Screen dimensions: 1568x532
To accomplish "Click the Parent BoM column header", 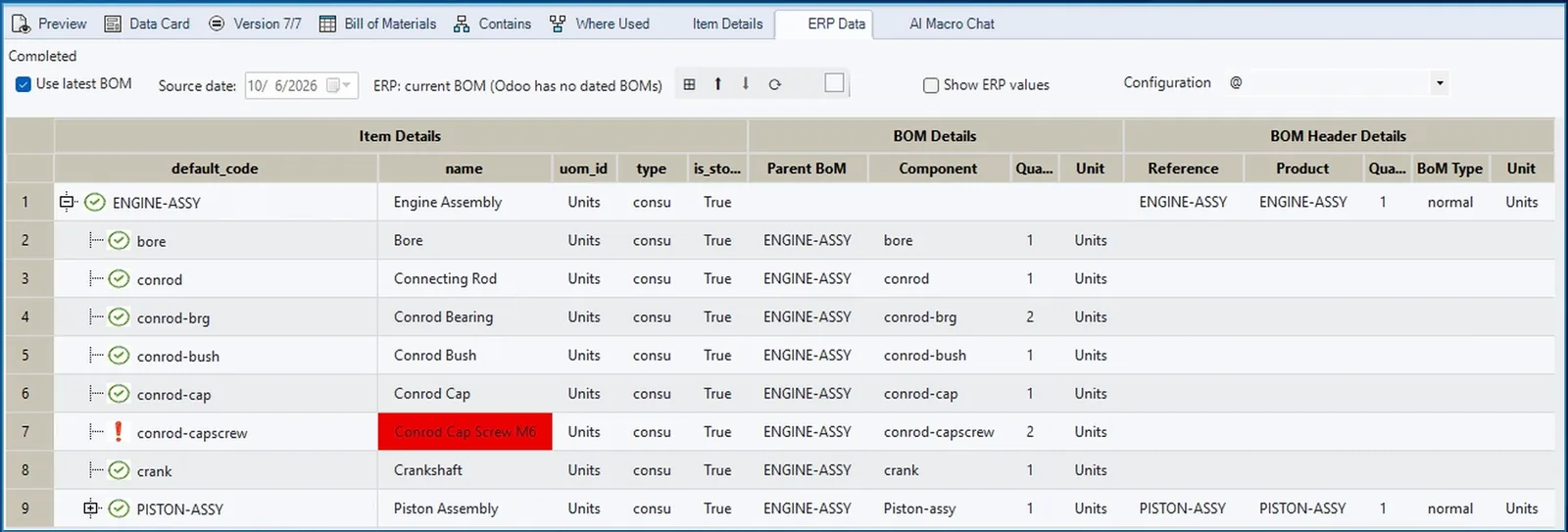I will coord(806,169).
